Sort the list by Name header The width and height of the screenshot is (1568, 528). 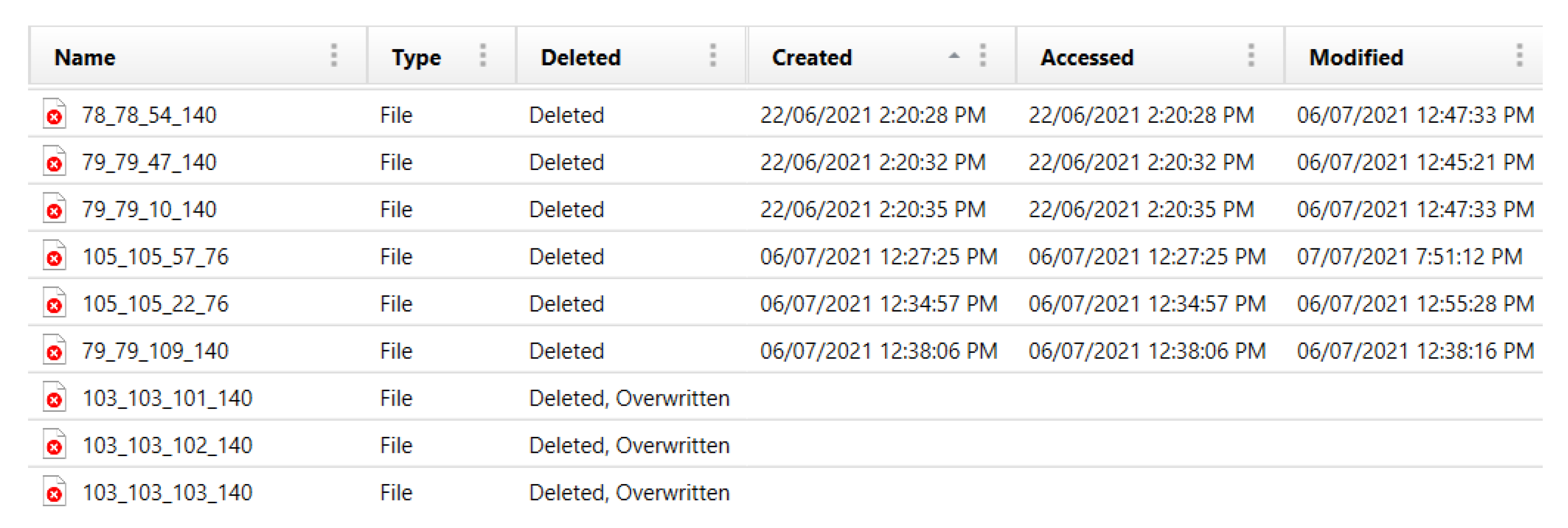pyautogui.click(x=85, y=57)
